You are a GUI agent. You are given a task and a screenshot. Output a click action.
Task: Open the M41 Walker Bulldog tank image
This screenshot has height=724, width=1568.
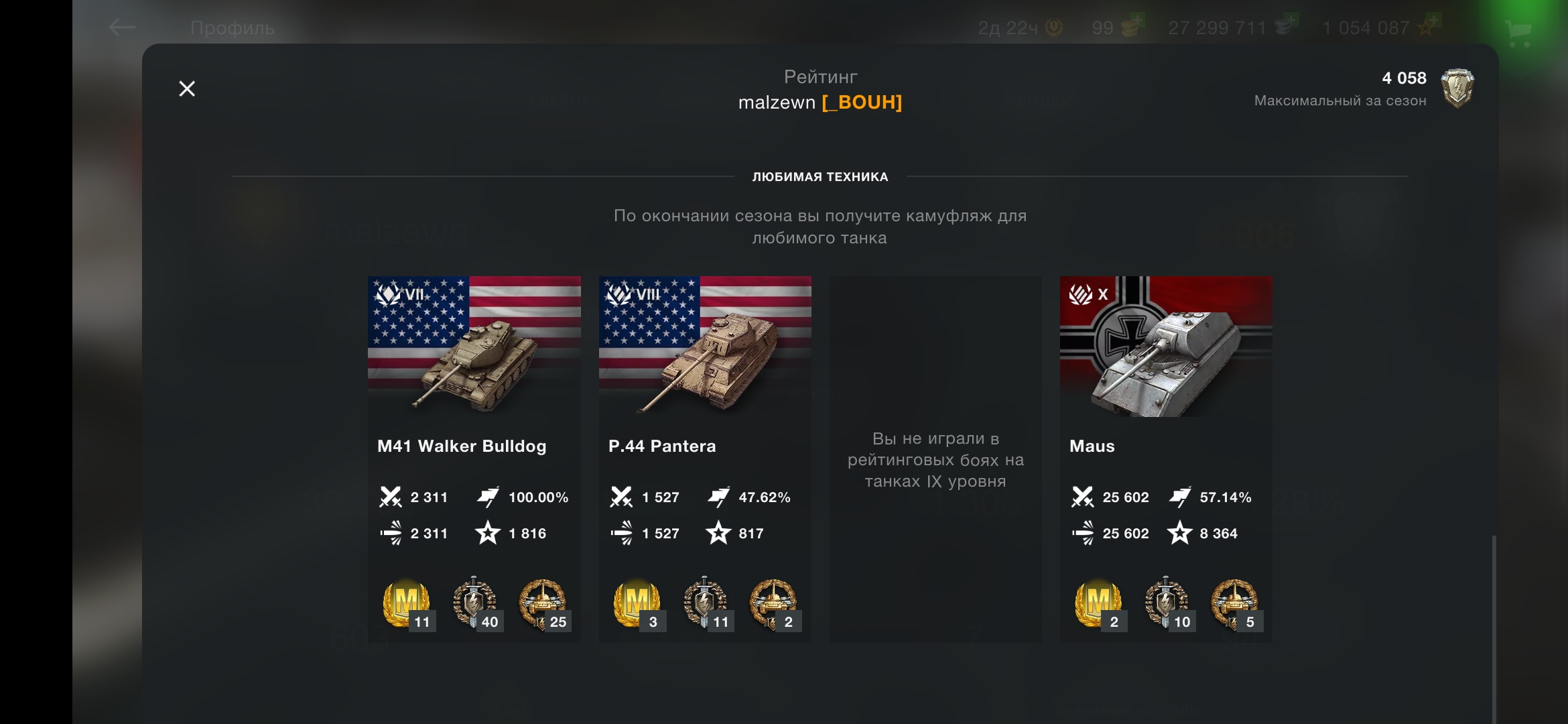click(x=474, y=347)
